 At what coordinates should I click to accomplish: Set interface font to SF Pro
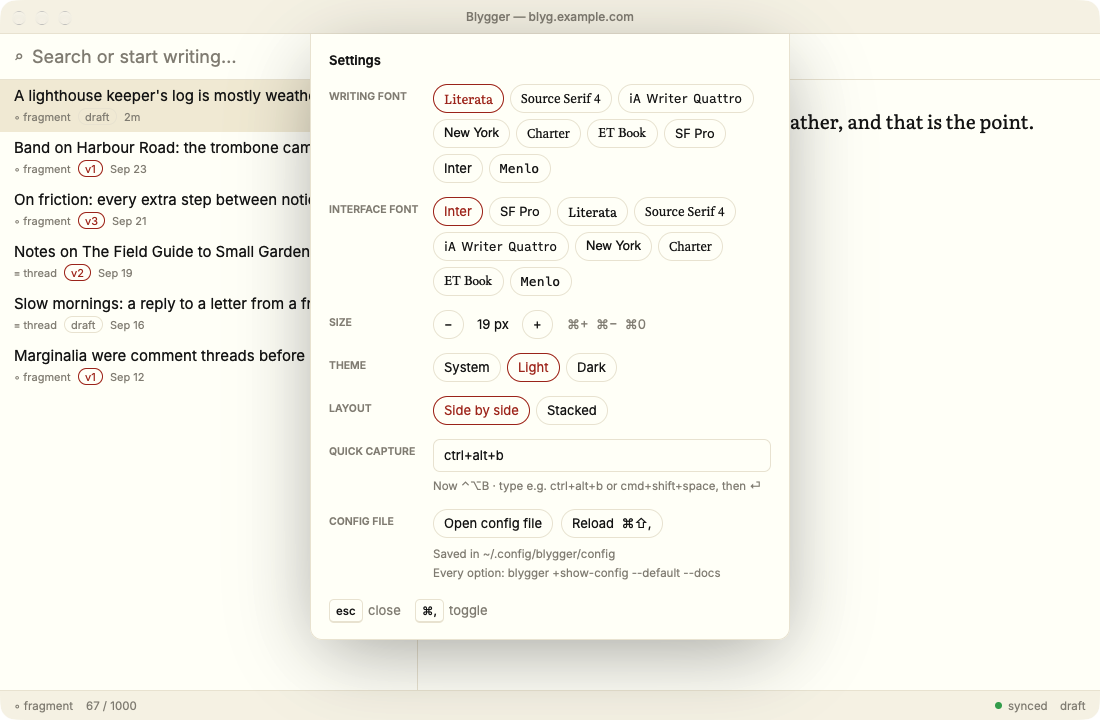tap(520, 212)
